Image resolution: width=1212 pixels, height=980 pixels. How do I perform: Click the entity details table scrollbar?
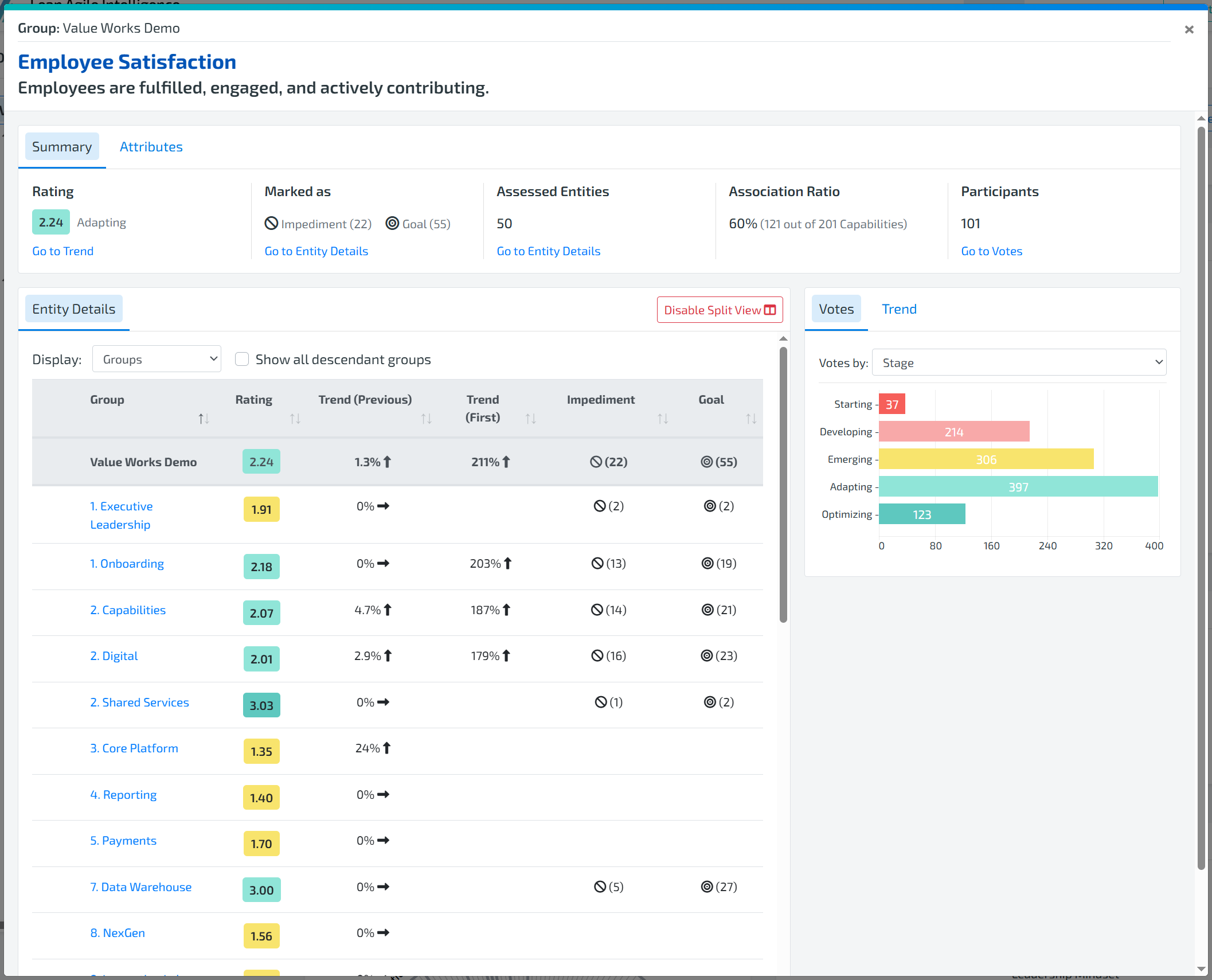(x=783, y=485)
